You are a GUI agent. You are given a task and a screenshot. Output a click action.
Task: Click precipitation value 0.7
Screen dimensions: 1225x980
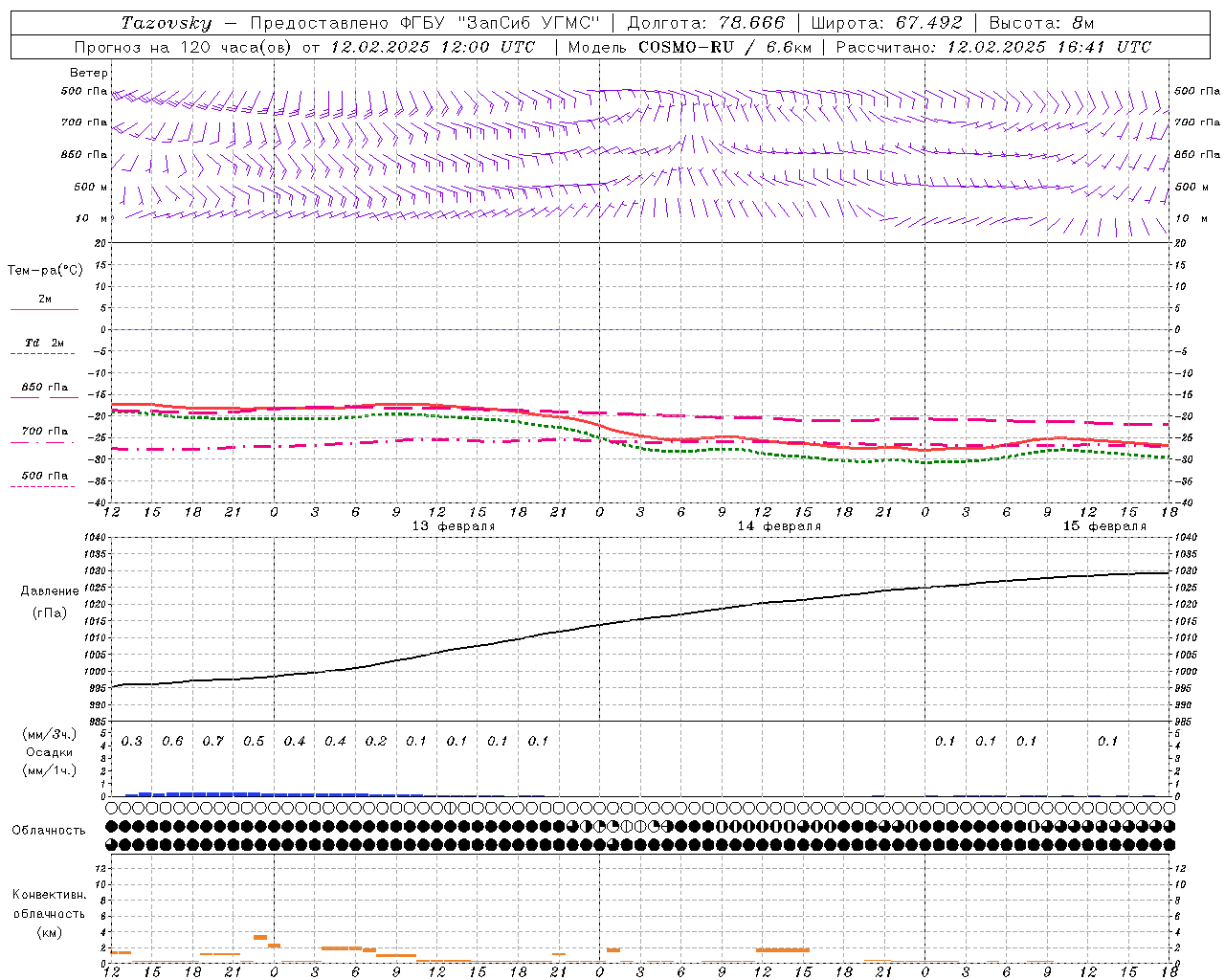(x=213, y=742)
